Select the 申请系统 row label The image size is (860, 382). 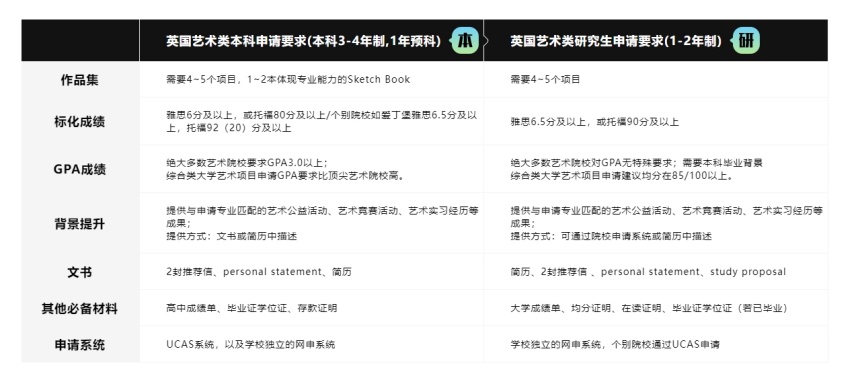pyautogui.click(x=80, y=345)
